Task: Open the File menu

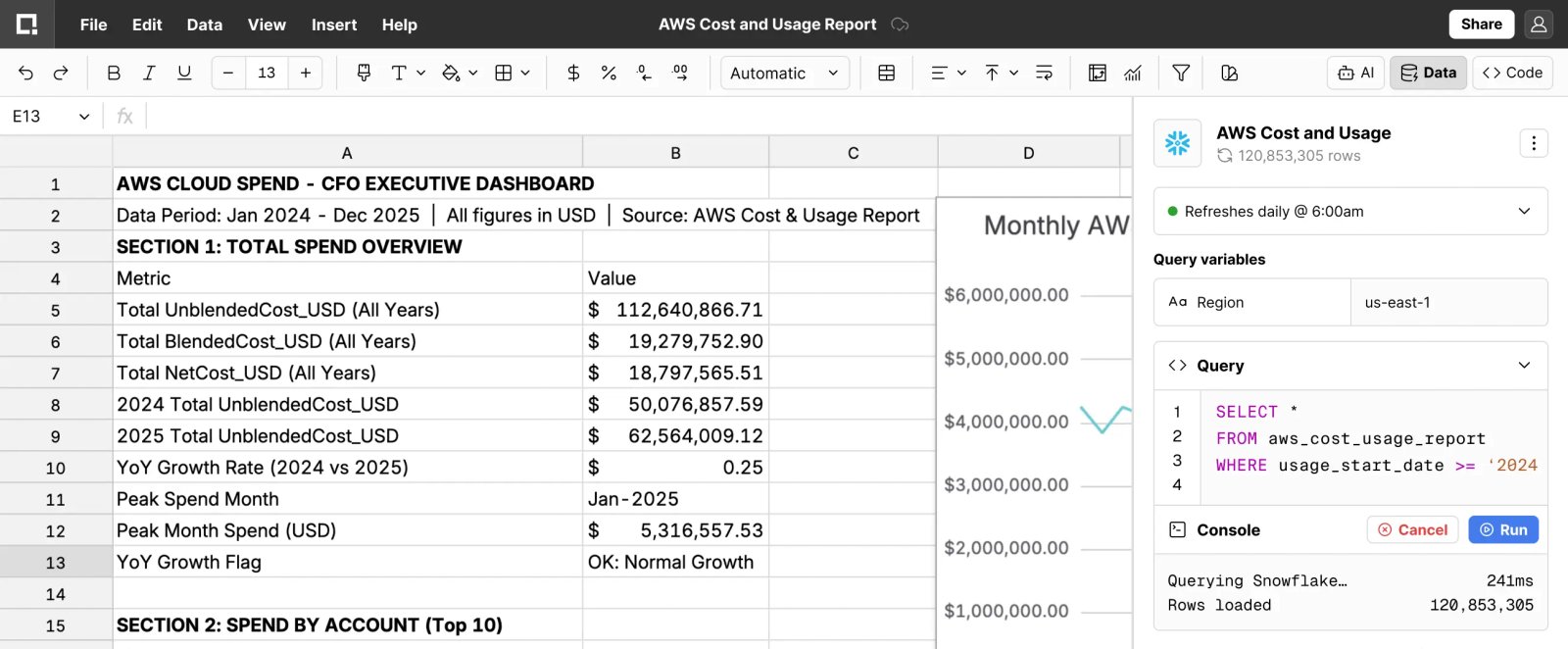Action: tap(93, 25)
